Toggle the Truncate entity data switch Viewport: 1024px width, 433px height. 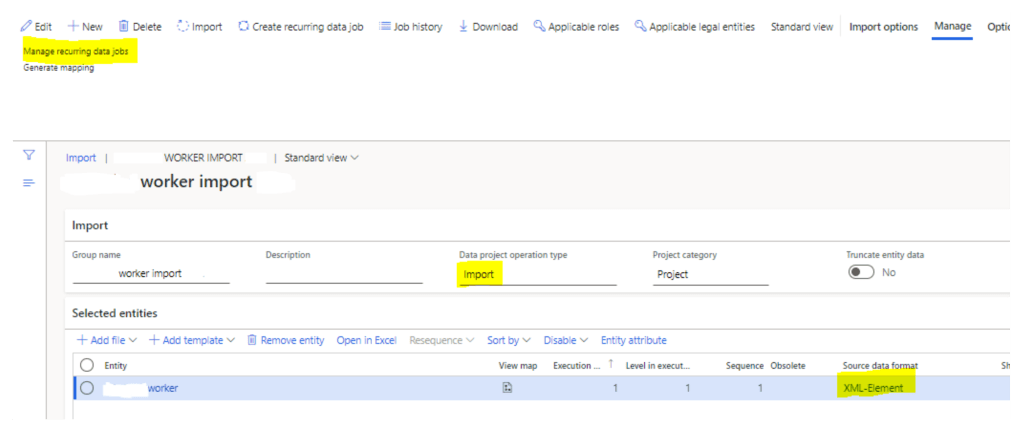pyautogui.click(x=860, y=273)
